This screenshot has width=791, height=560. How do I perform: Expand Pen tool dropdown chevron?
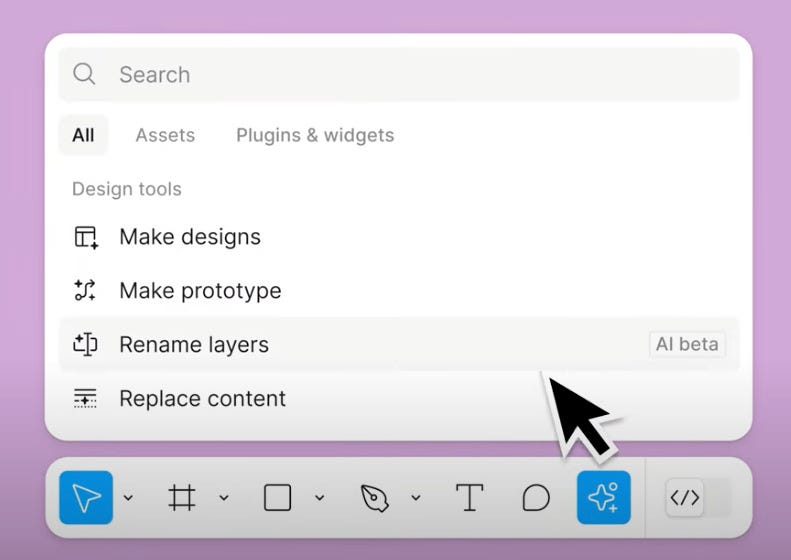(416, 498)
